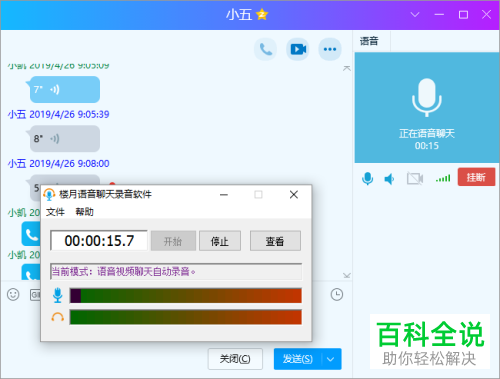Click the recorder app icon in its title bar
Screen dimensions: 500x379
(49, 194)
